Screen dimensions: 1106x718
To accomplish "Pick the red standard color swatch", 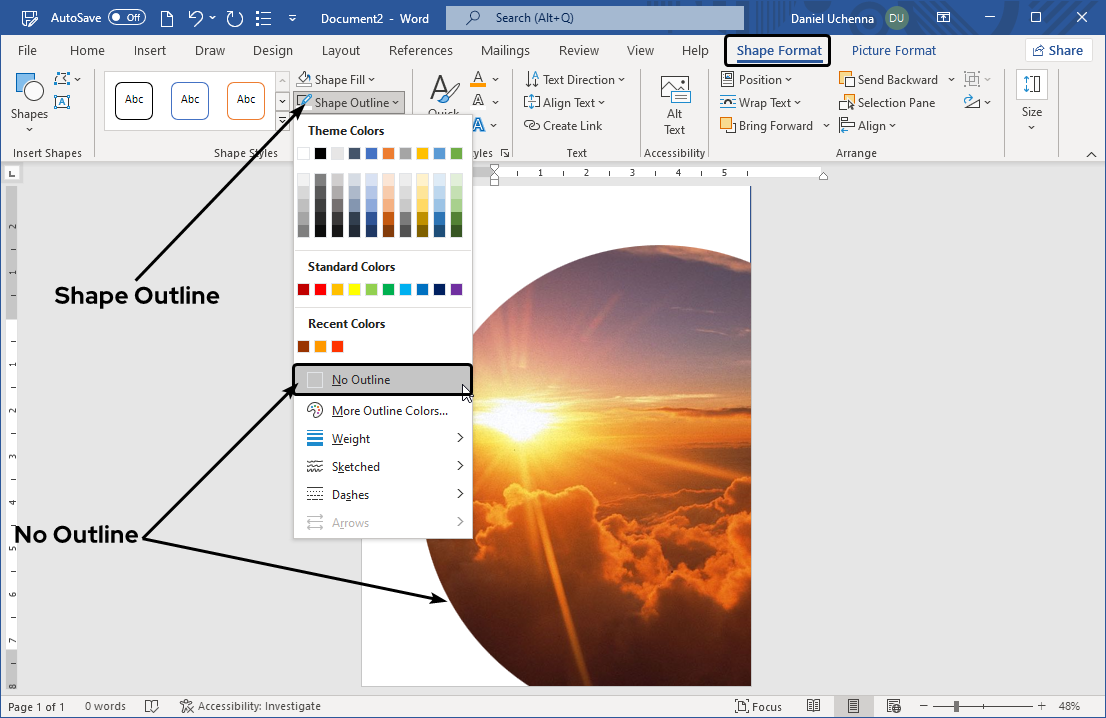I will click(320, 290).
